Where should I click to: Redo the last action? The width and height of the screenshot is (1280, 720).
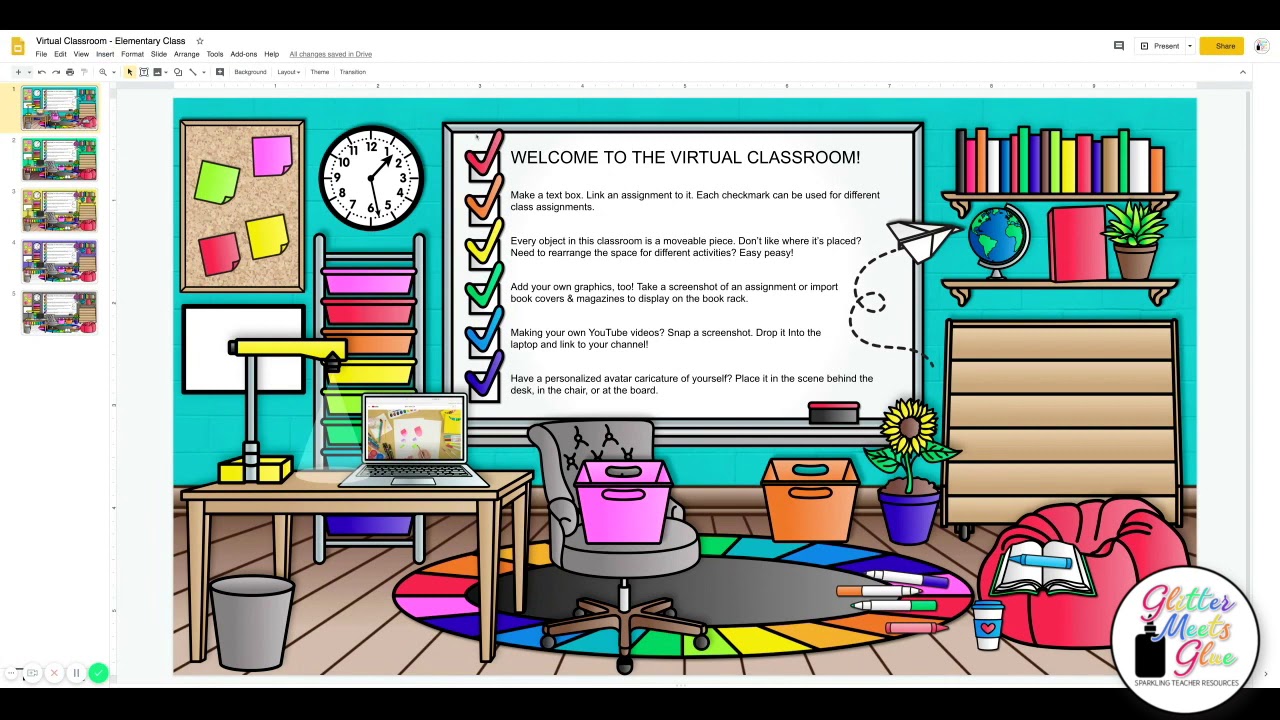56,72
